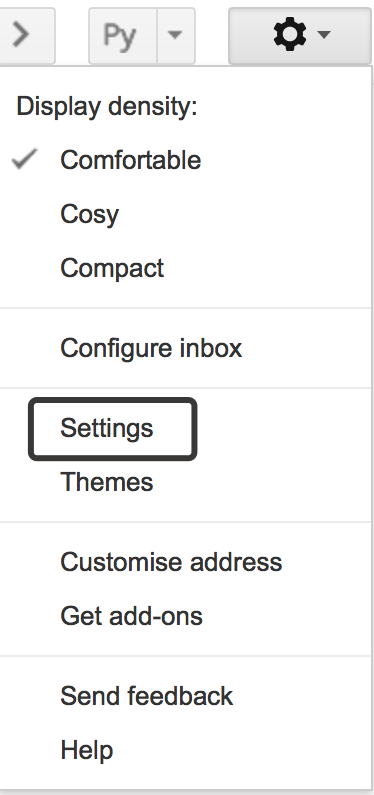Go to newer messages with right chevron
Image resolution: width=374 pixels, height=795 pixels.
click(27, 35)
